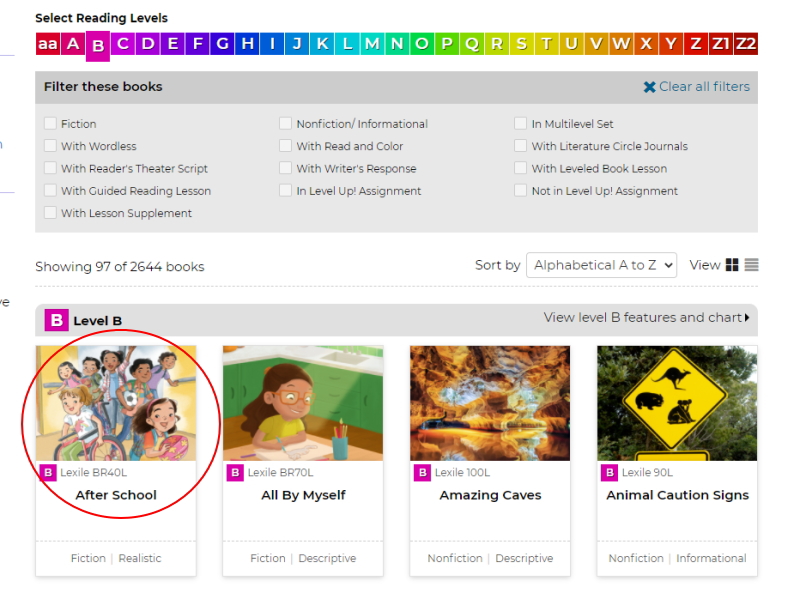Select reading level G

tap(222, 43)
